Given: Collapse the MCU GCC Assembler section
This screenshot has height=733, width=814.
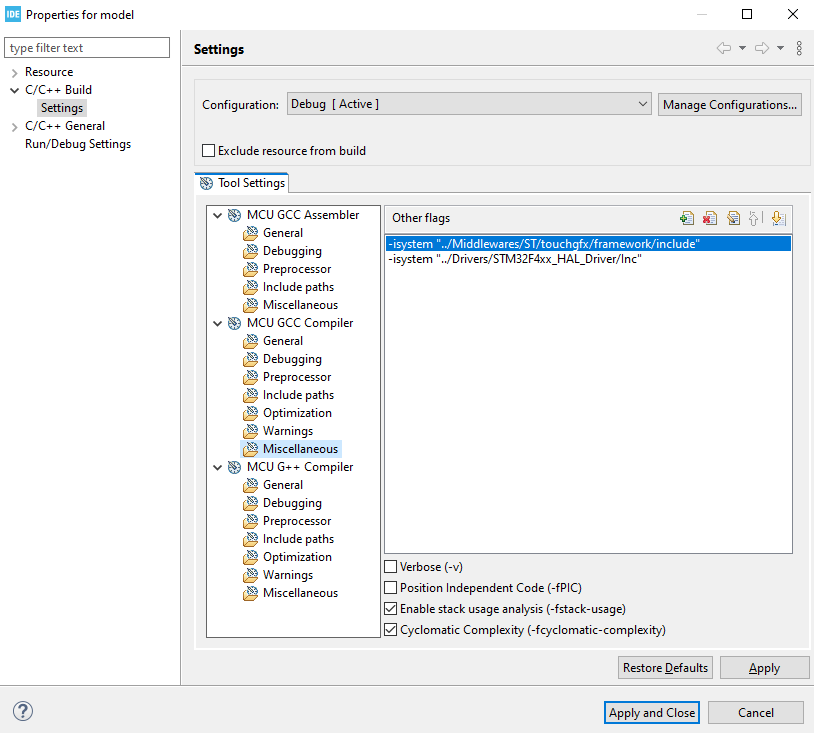Looking at the screenshot, I should coord(217,214).
